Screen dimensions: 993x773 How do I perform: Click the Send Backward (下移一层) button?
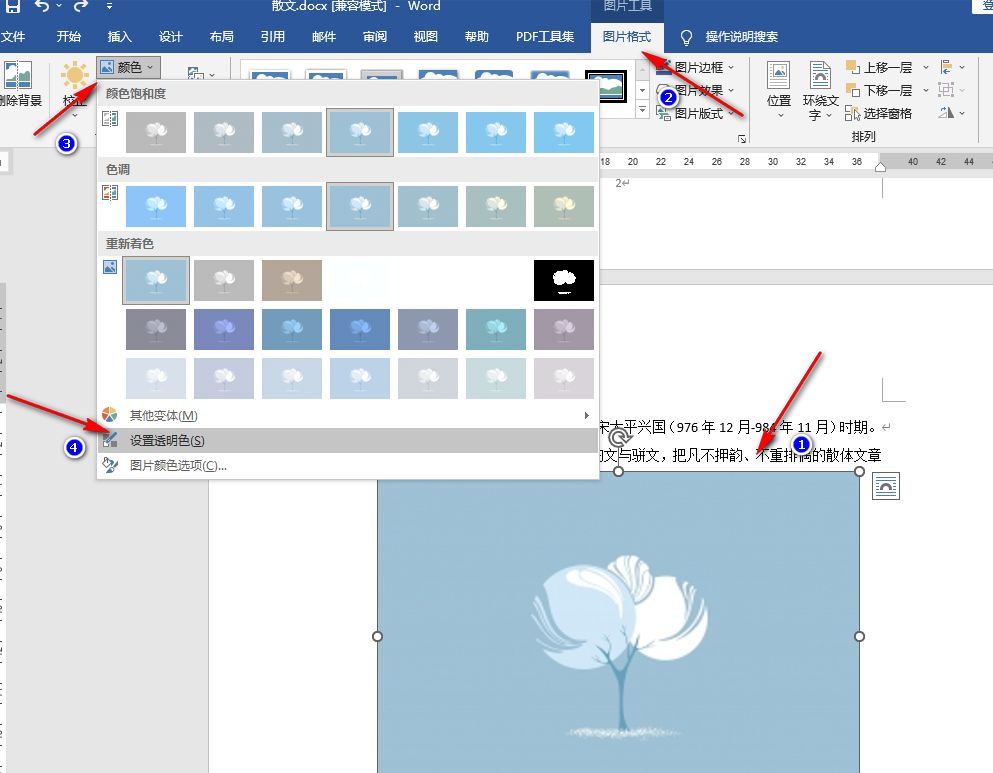879,90
